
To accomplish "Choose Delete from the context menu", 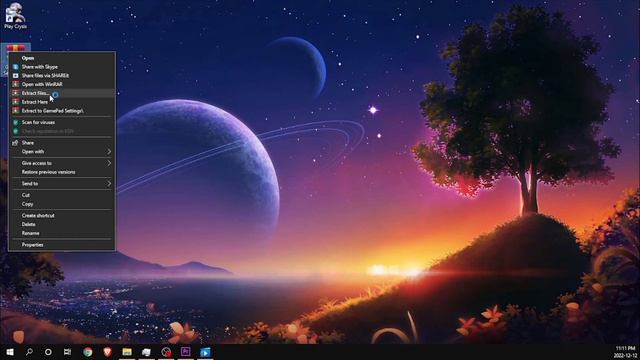I will (62, 224).
